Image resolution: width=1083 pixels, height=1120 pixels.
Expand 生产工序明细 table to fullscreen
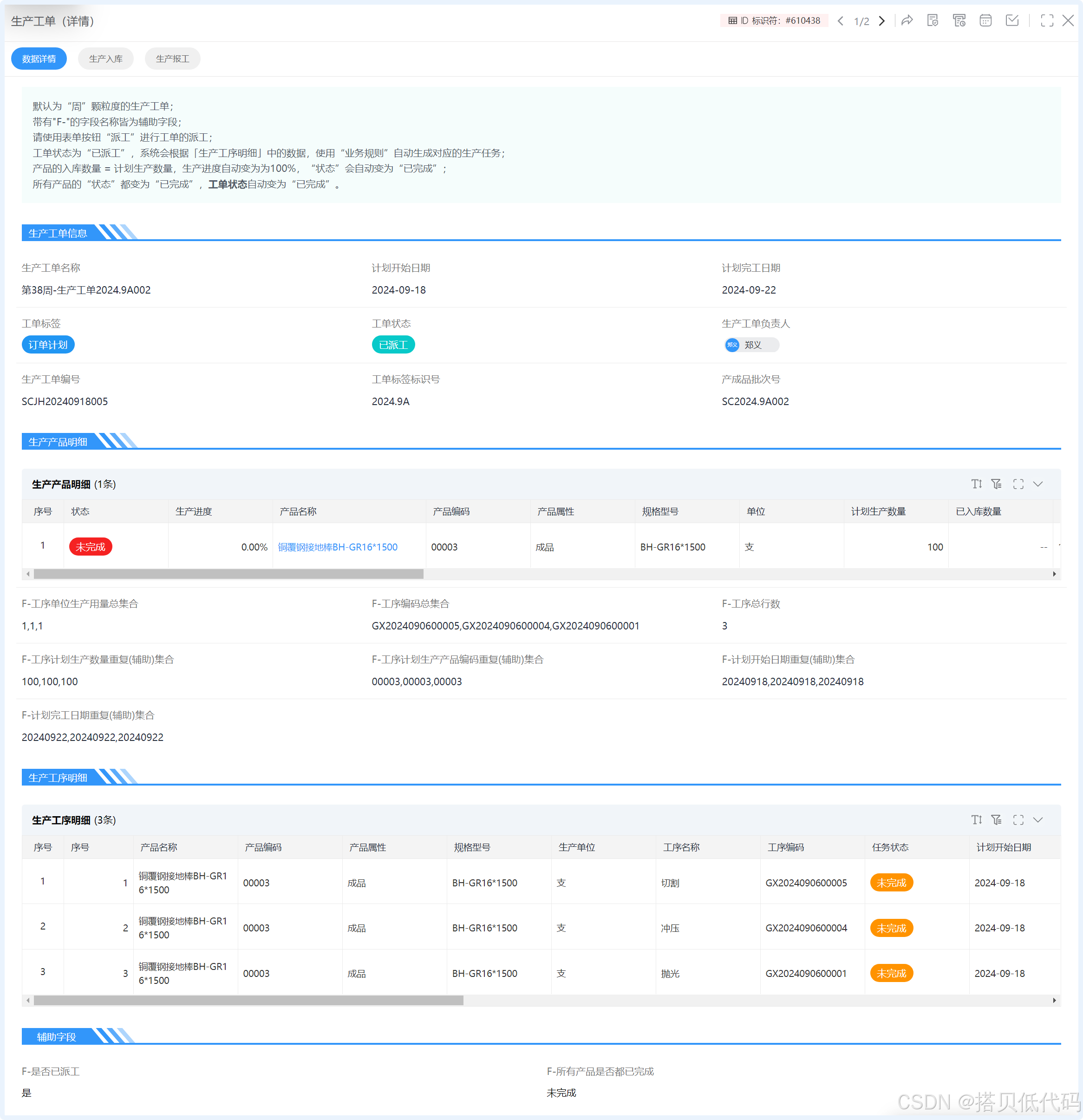(1018, 820)
